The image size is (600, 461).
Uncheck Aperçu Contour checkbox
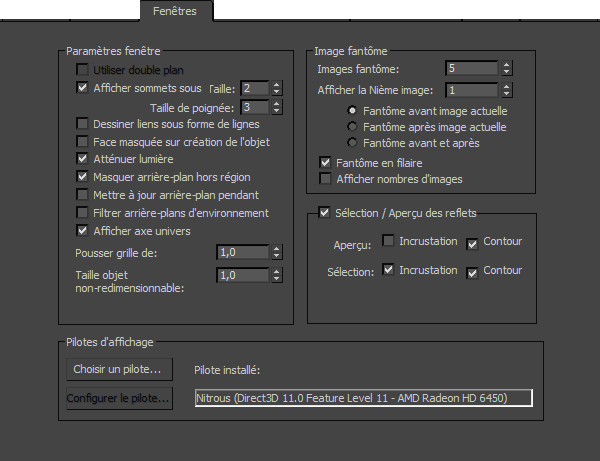pyautogui.click(x=472, y=244)
